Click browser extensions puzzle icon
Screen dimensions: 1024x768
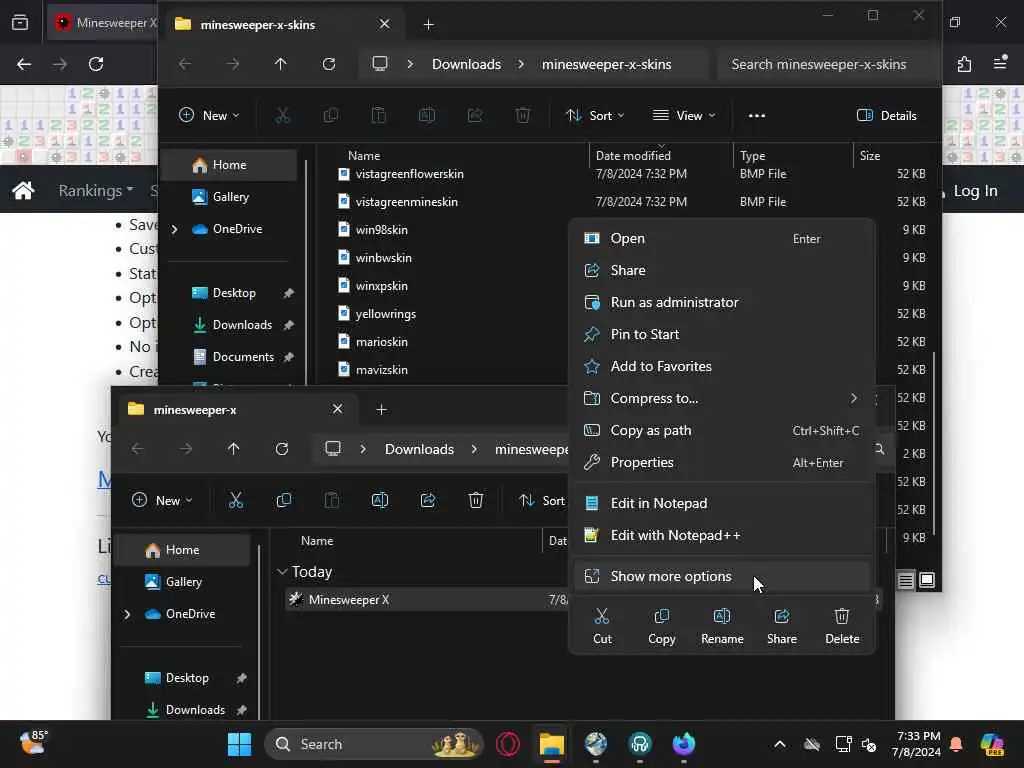tap(964, 64)
